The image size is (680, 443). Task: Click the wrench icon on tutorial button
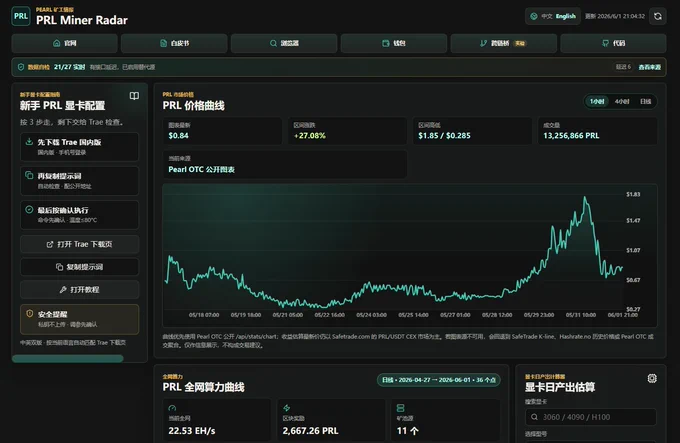[x=63, y=290]
